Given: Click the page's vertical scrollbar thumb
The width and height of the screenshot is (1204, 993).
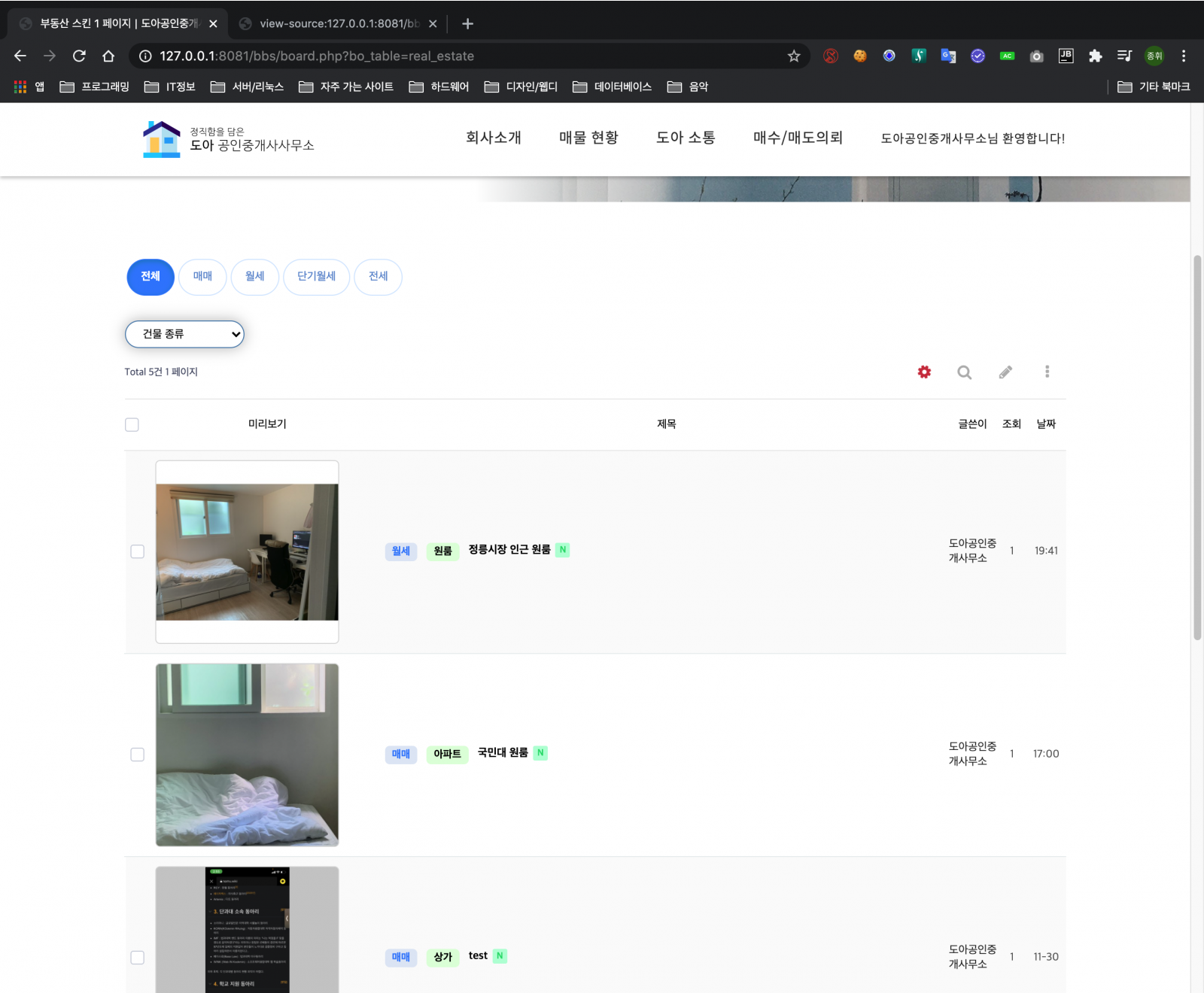Looking at the screenshot, I should [x=1197, y=448].
